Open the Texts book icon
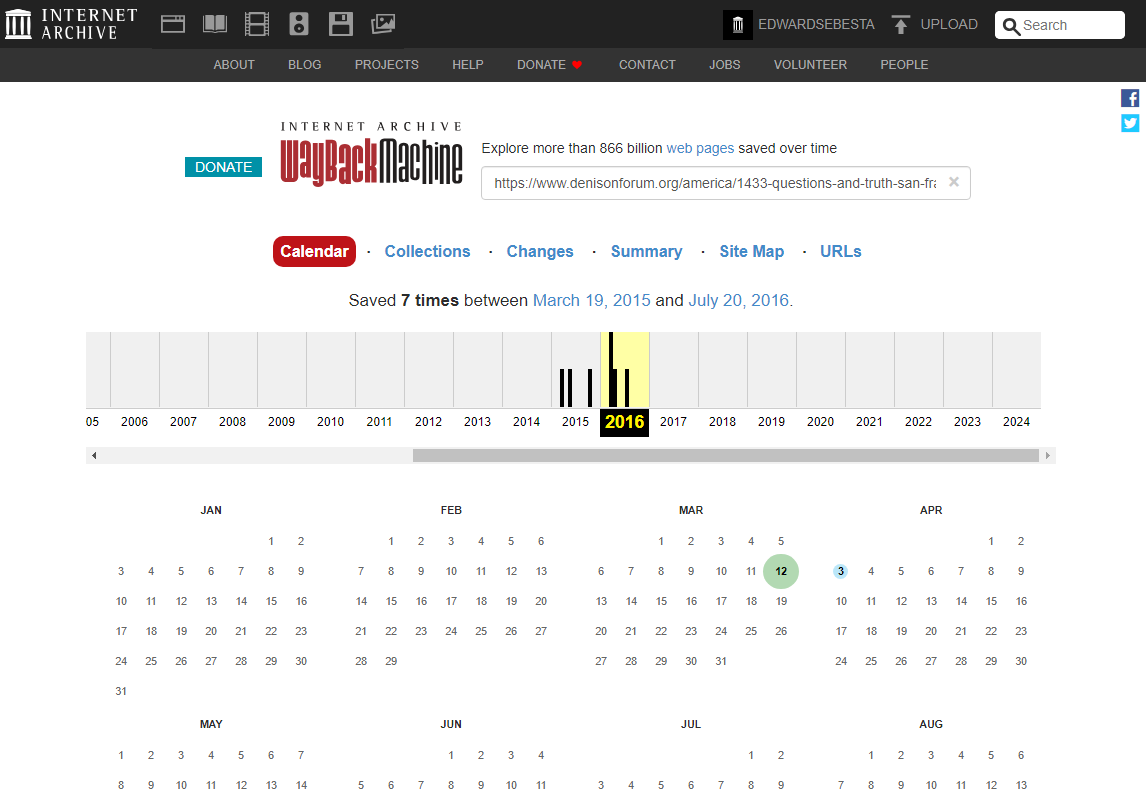This screenshot has width=1146, height=807. (215, 24)
